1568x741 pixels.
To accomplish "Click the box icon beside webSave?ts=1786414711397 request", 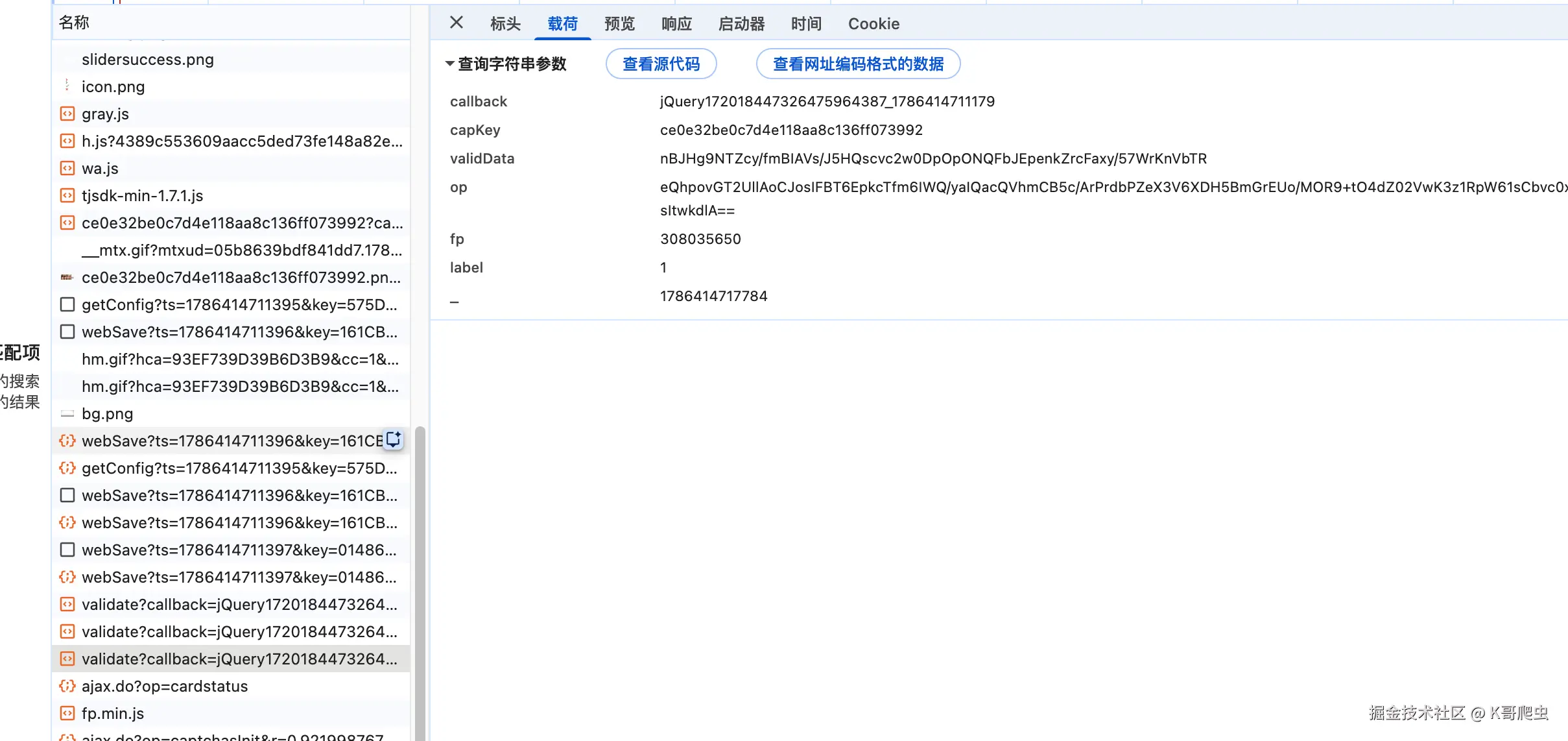I will point(67,550).
